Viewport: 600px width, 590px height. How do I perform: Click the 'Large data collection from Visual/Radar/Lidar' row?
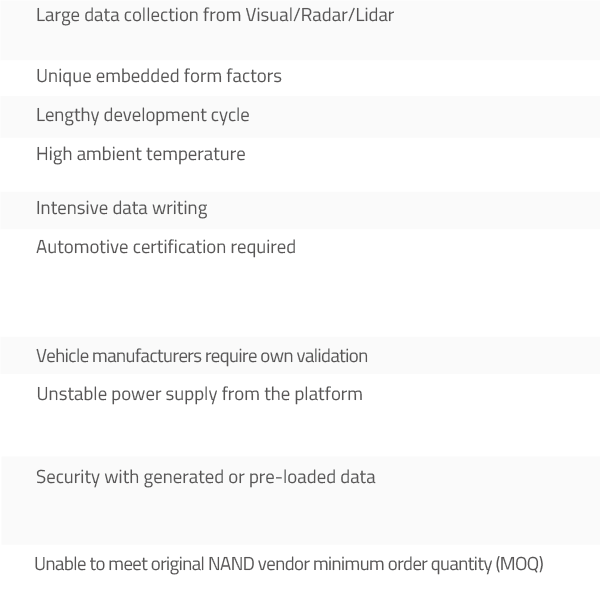pos(300,30)
